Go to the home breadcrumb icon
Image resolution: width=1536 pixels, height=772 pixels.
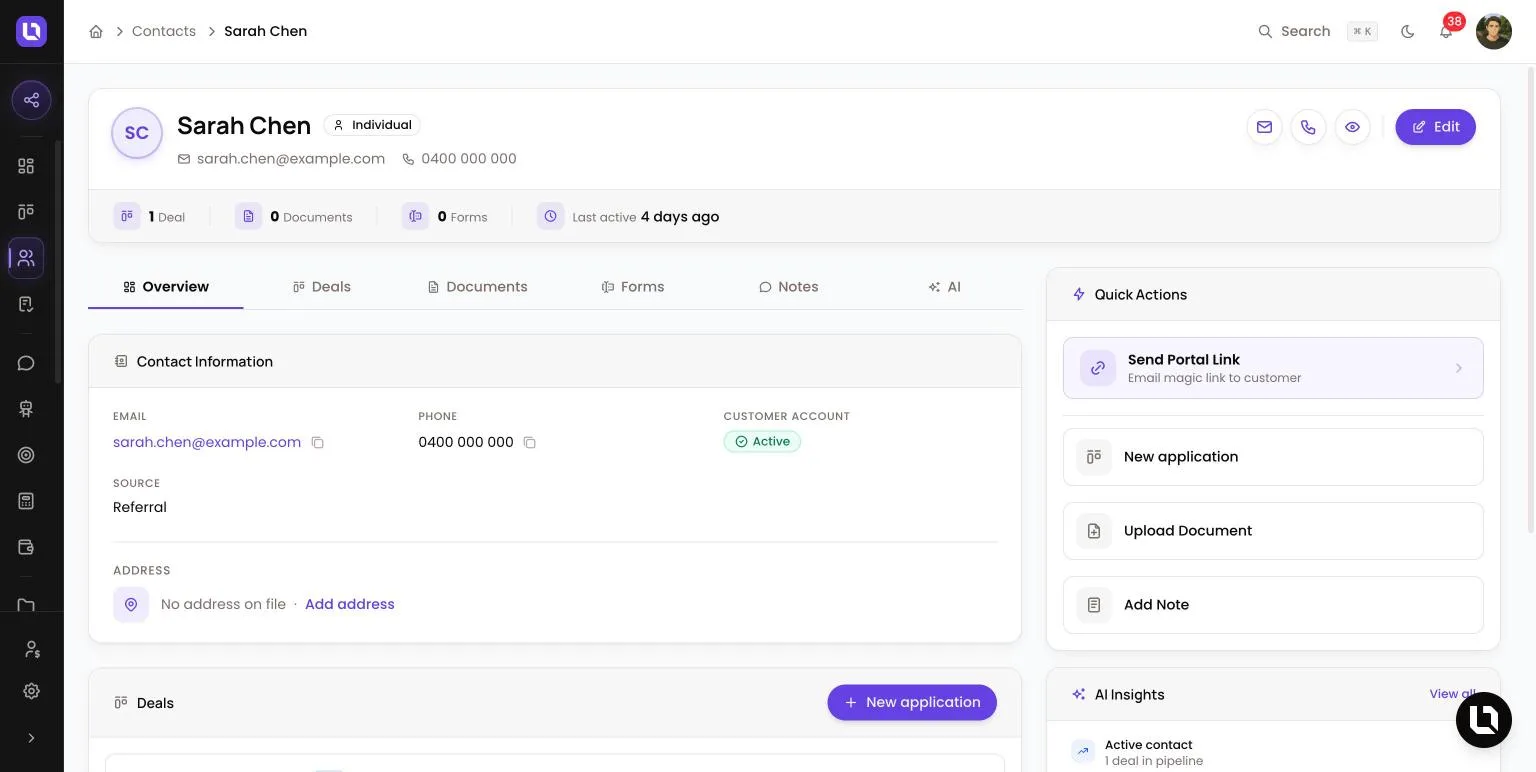(96, 31)
